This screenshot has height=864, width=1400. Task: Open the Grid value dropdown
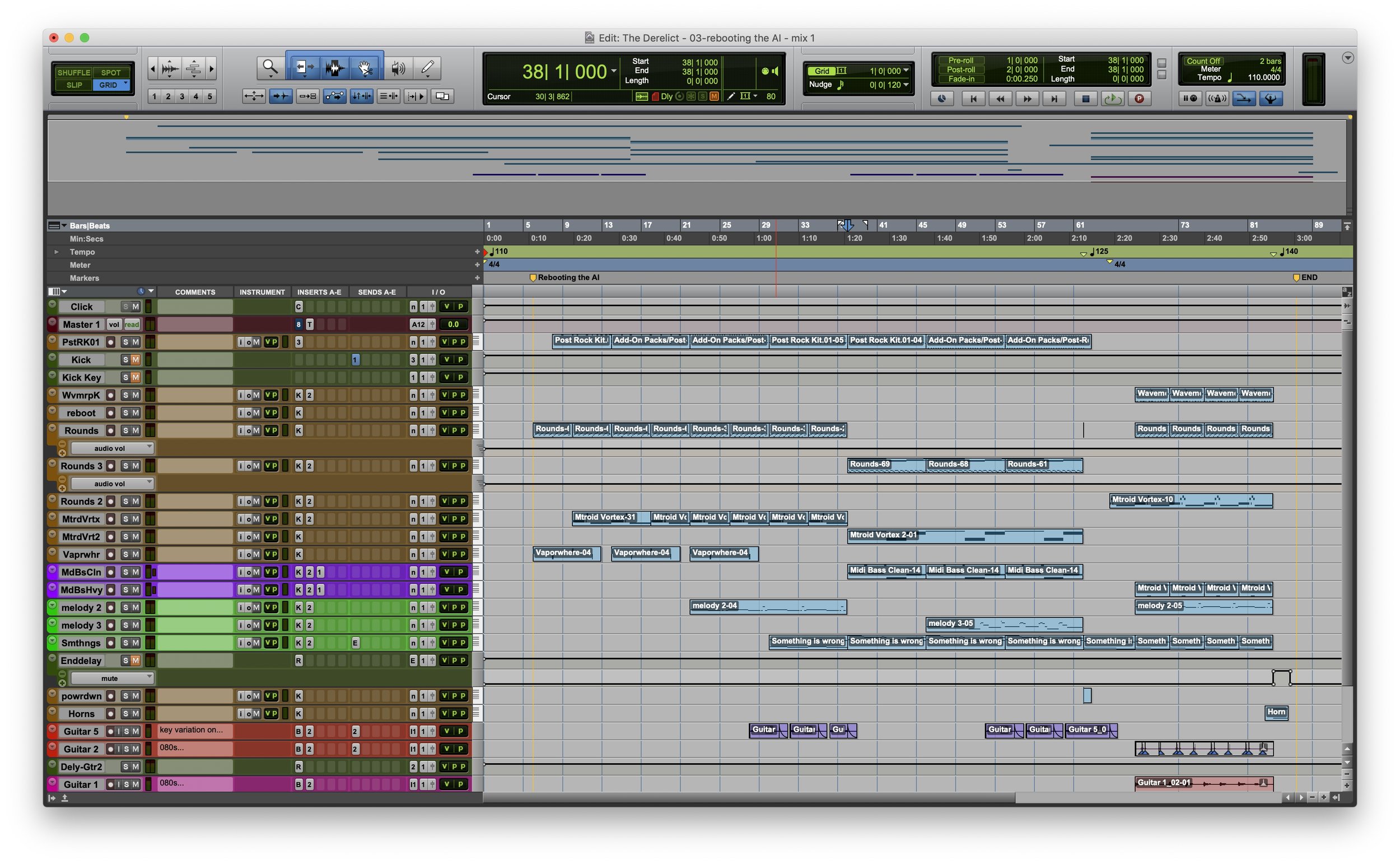906,71
